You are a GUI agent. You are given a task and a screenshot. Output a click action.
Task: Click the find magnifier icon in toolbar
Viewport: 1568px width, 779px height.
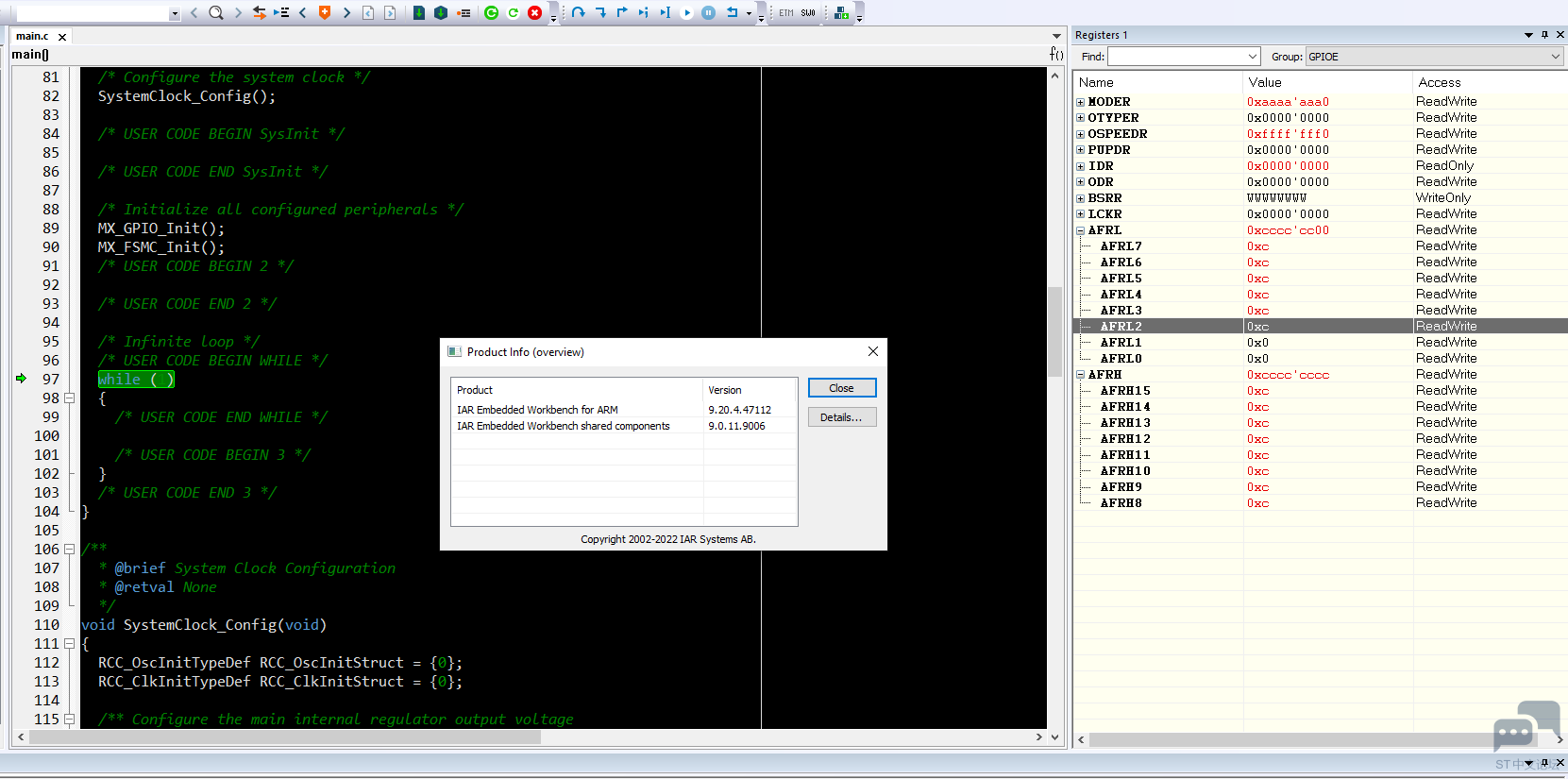click(216, 13)
